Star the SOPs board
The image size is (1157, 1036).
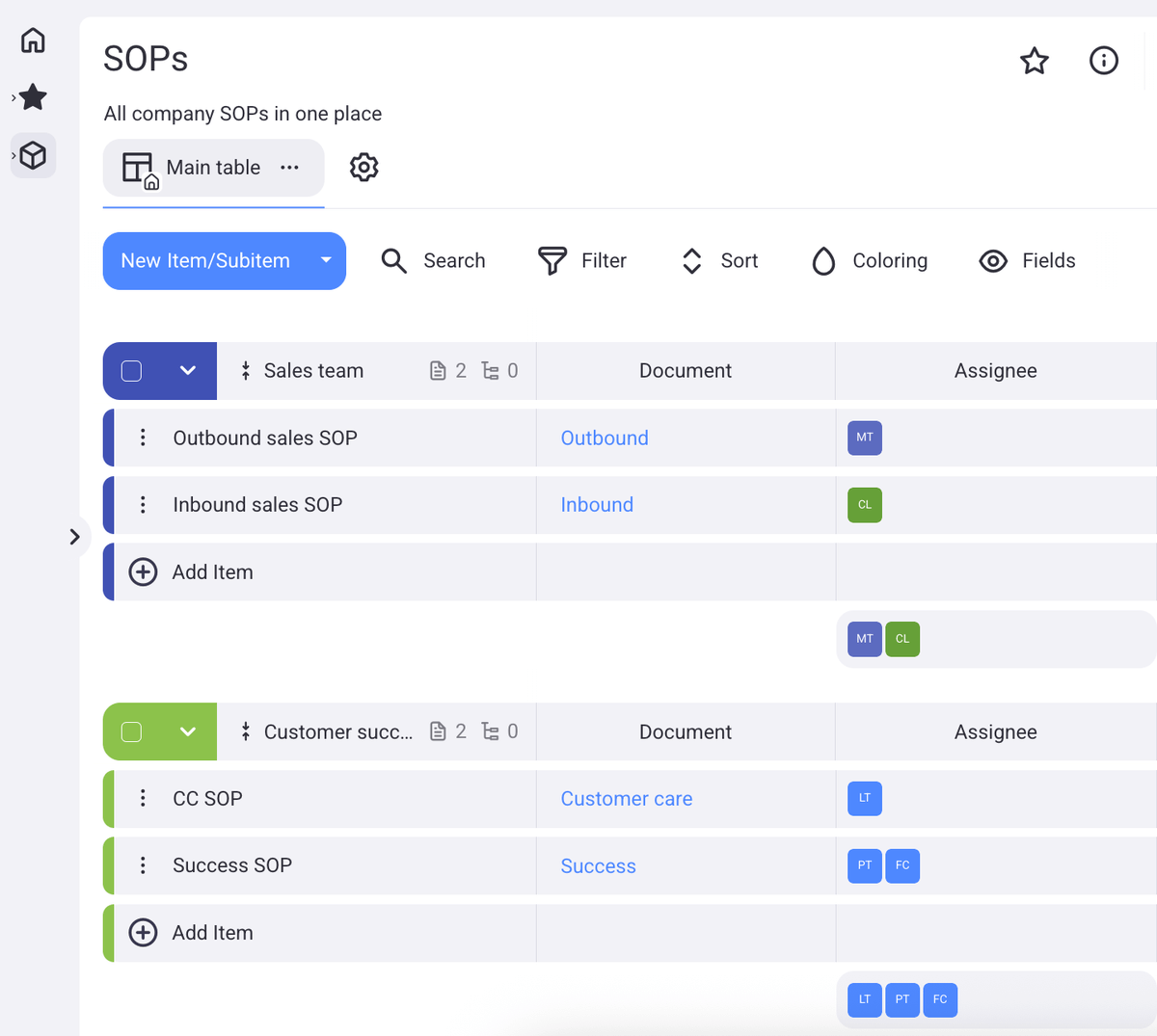[1034, 60]
